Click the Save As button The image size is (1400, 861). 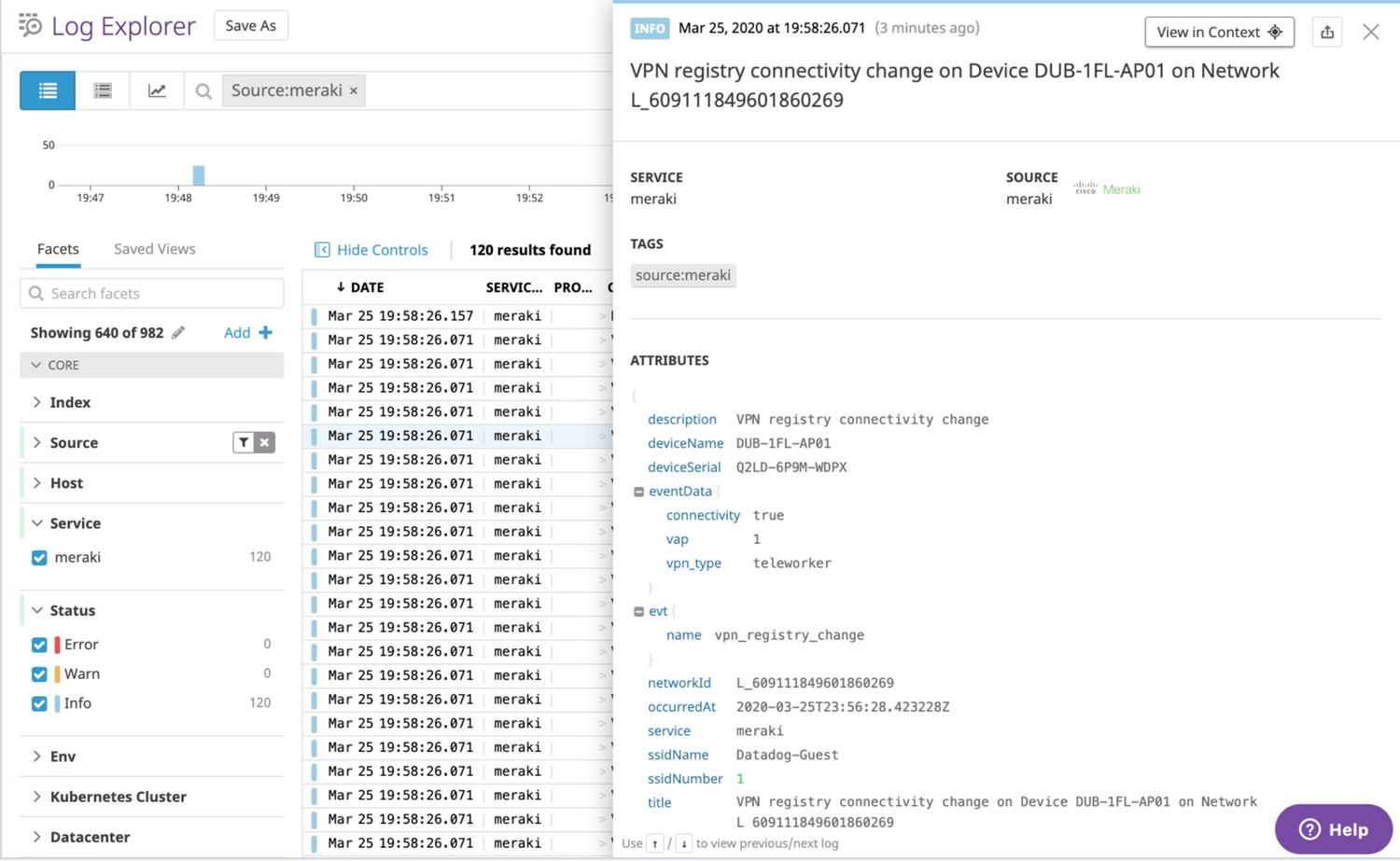coord(250,26)
